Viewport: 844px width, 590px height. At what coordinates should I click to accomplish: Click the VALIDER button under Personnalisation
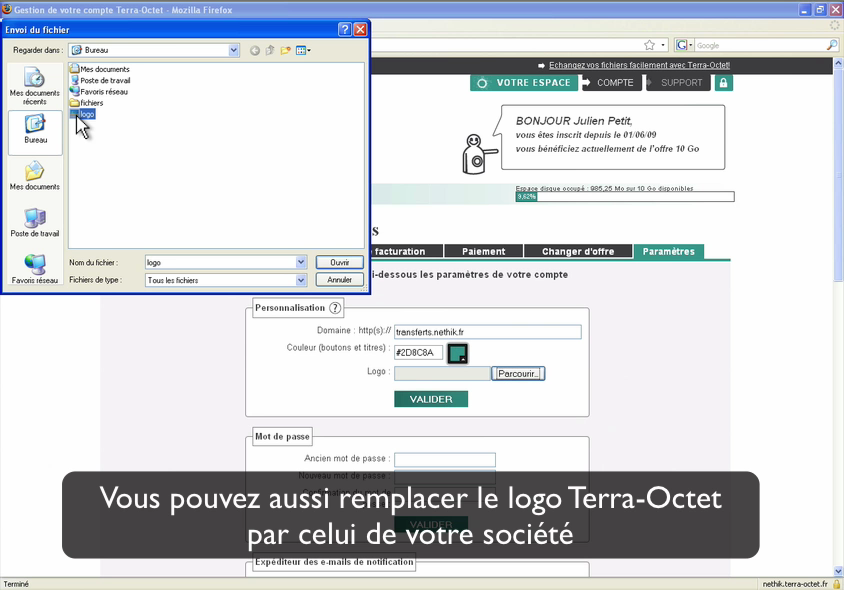click(x=431, y=399)
